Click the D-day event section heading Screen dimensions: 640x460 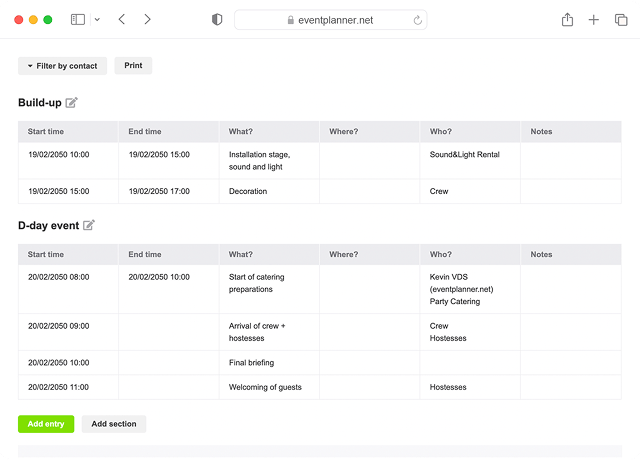[49, 225]
